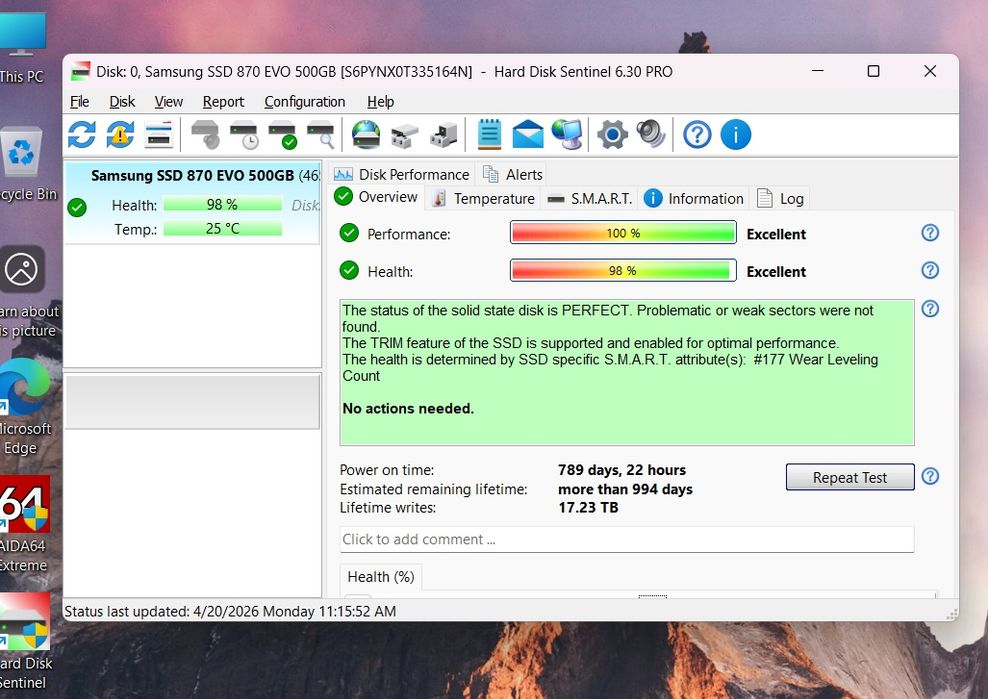Screen dimensions: 988x699
Task: Click 'more than 994 days' remaining lifetime value
Action: tap(625, 489)
